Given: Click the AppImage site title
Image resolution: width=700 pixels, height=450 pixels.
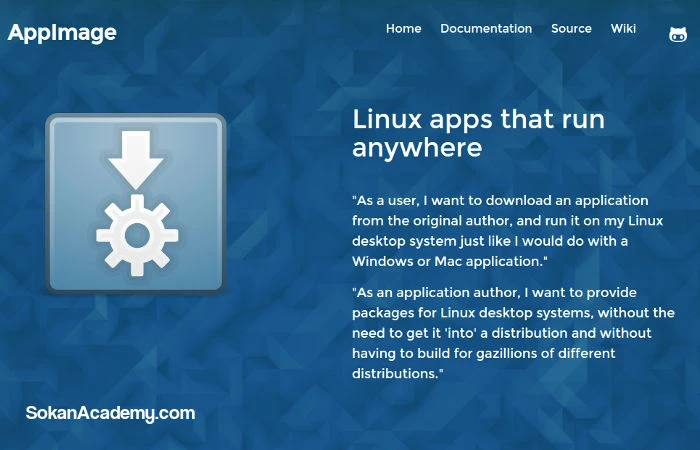Looking at the screenshot, I should click(62, 33).
